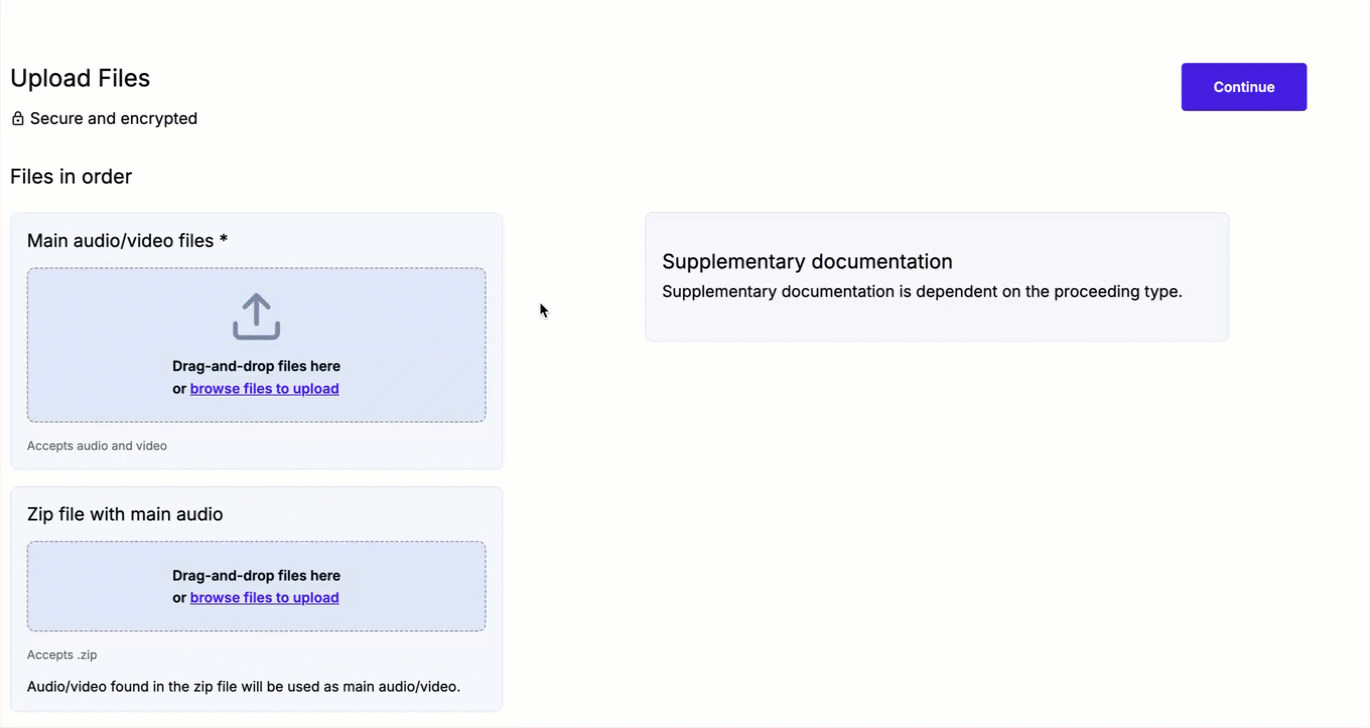
Task: Click the Secure and encrypted label
Action: (114, 119)
